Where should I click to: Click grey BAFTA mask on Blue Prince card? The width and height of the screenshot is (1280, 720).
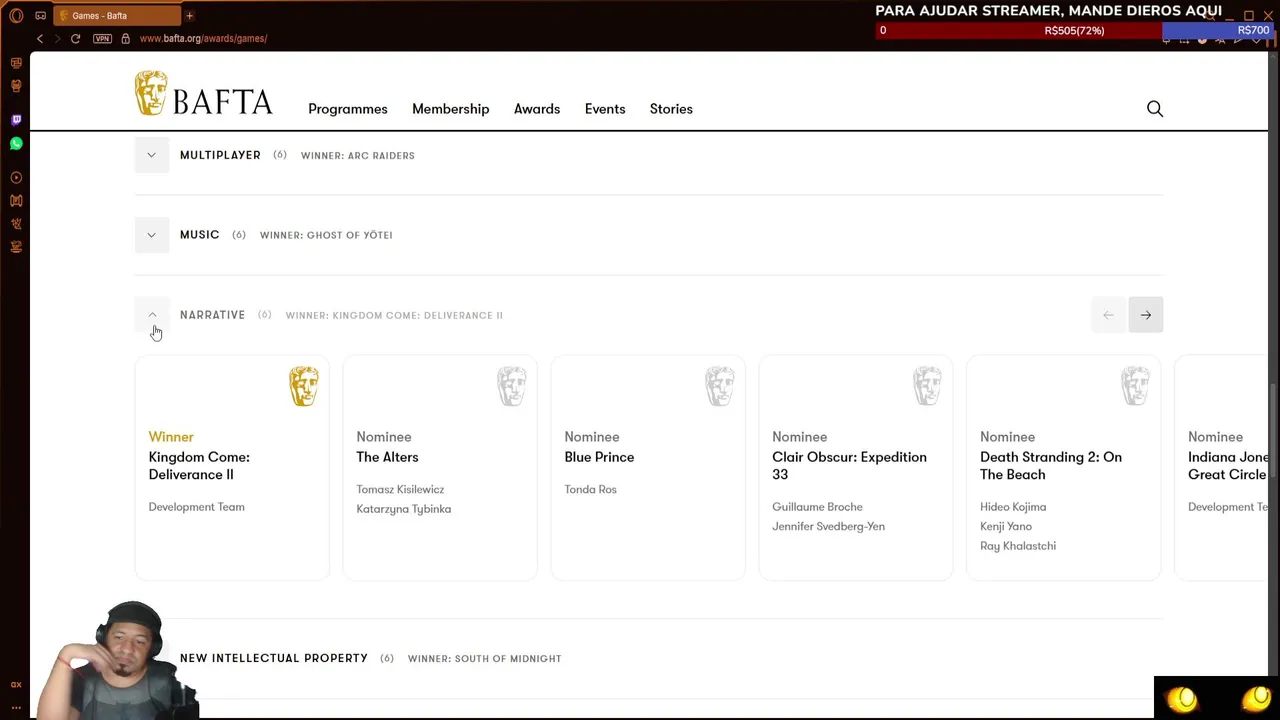tap(720, 386)
